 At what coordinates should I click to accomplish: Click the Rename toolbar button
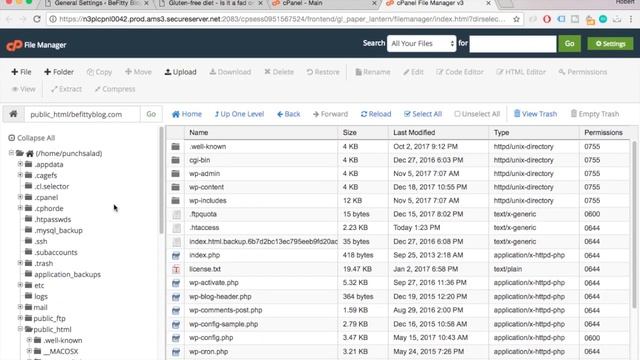tap(373, 72)
